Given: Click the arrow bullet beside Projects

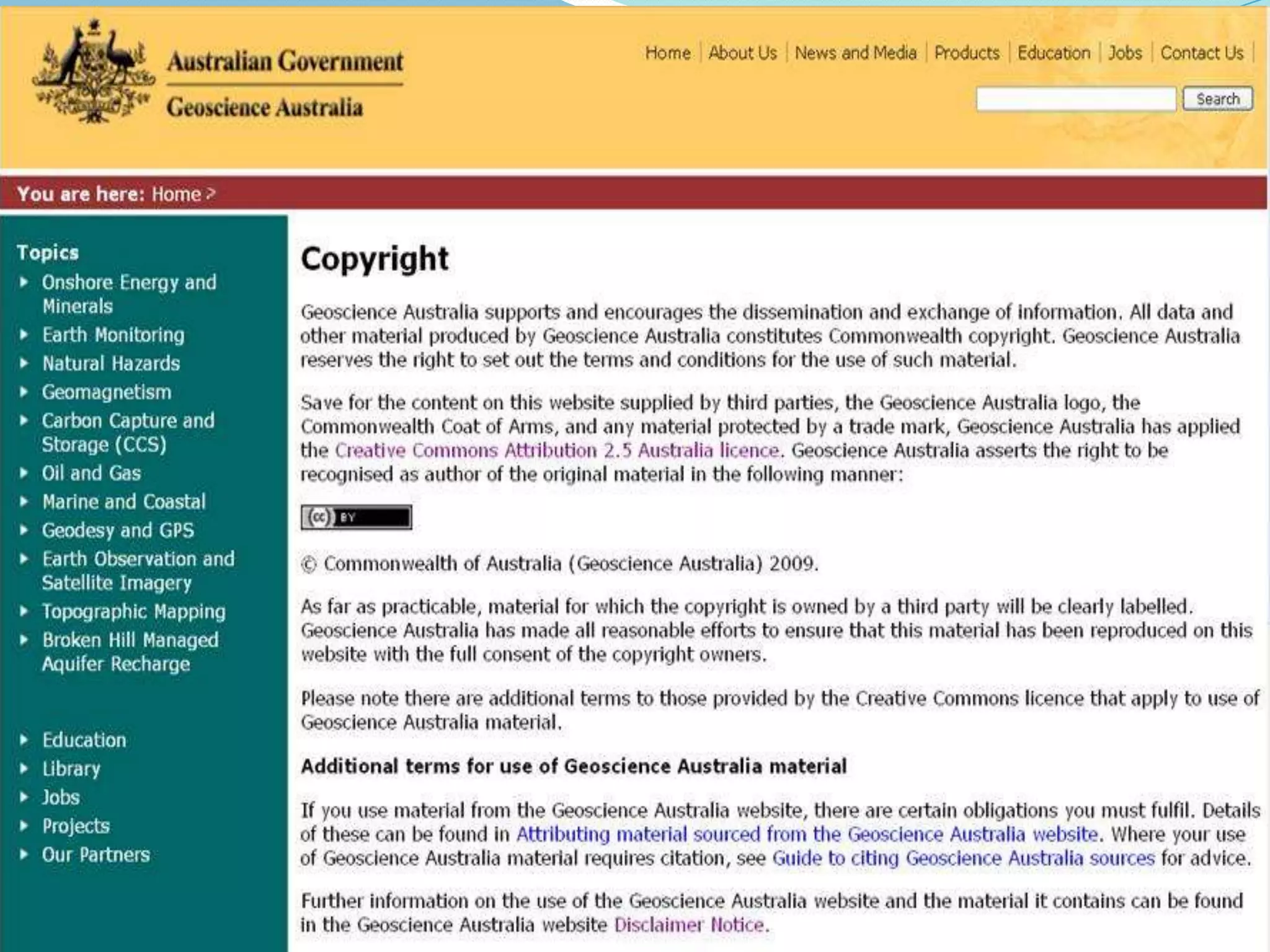Looking at the screenshot, I should coord(24,826).
